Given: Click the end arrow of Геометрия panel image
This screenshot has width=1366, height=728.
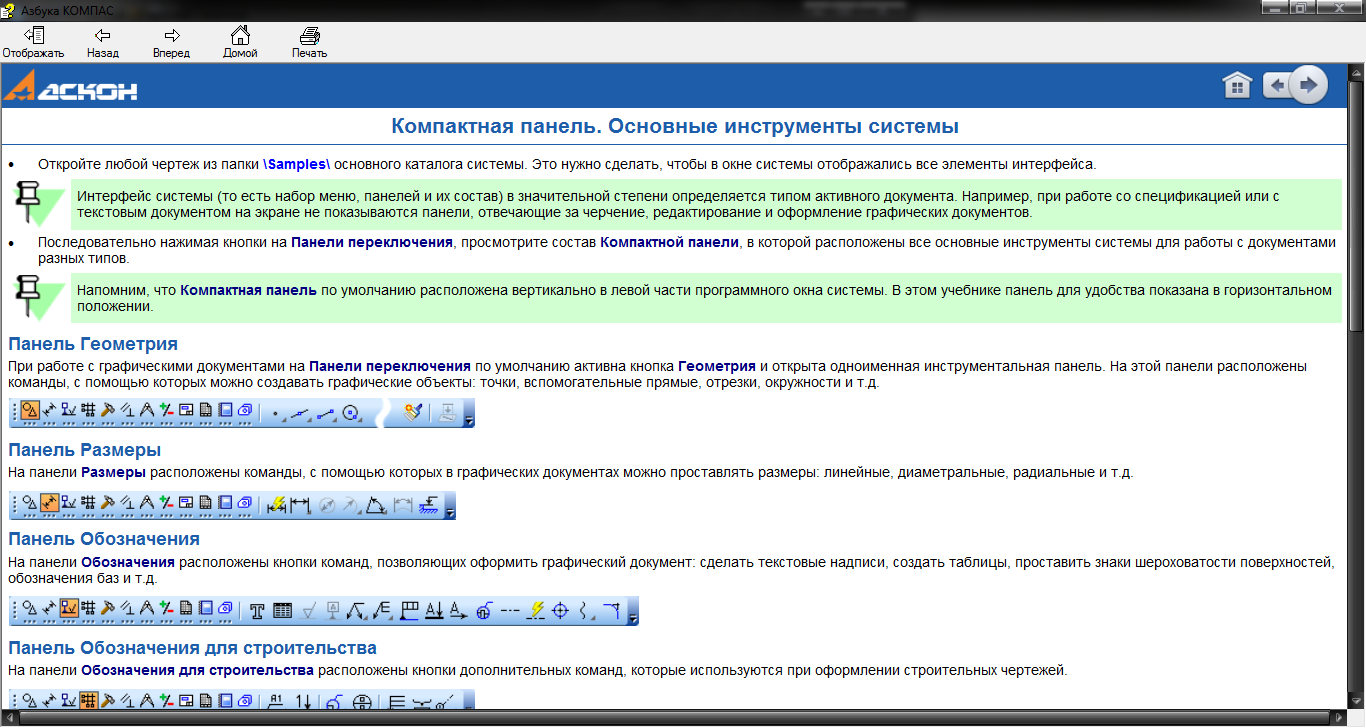Looking at the screenshot, I should tap(469, 413).
